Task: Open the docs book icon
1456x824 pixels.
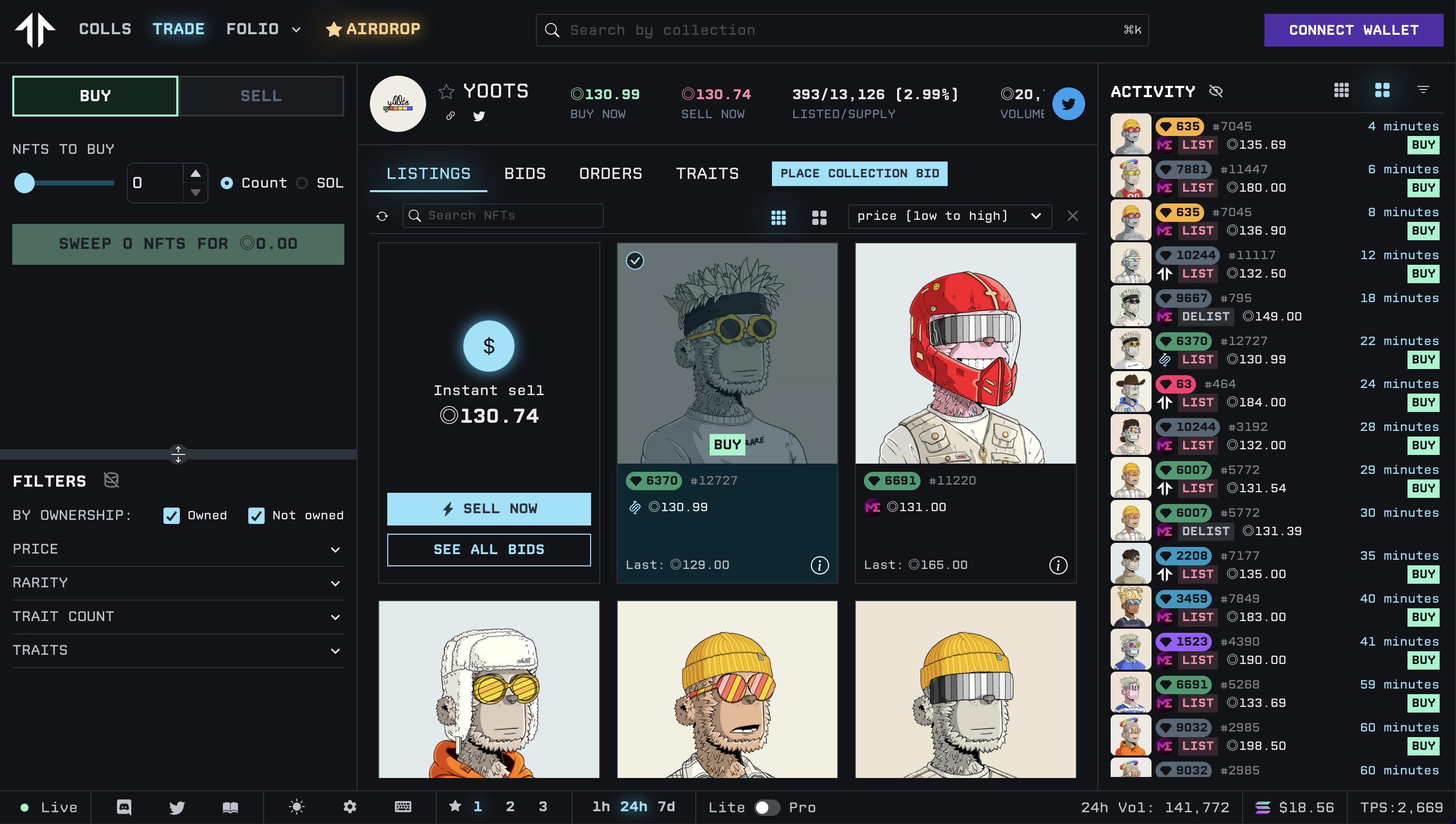Action: click(x=230, y=807)
